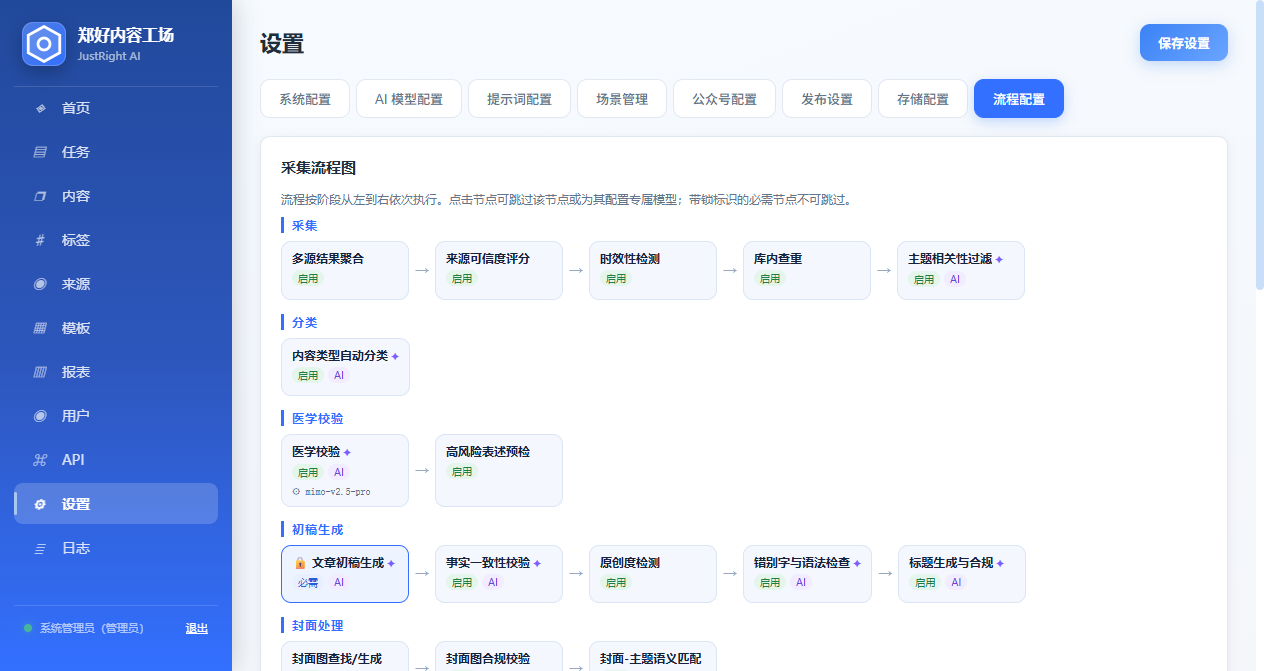
Task: Open the 系统配置 tab
Action: (x=305, y=99)
